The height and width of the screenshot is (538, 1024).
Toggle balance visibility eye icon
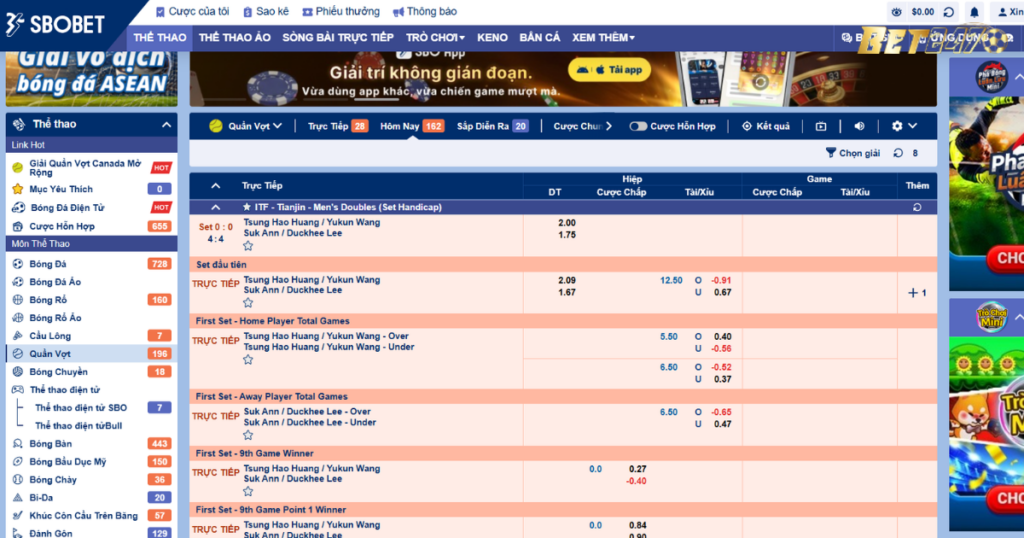point(897,12)
